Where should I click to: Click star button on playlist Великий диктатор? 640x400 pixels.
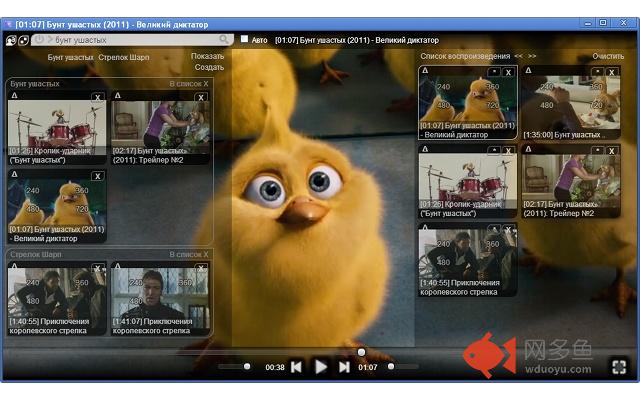pos(494,72)
